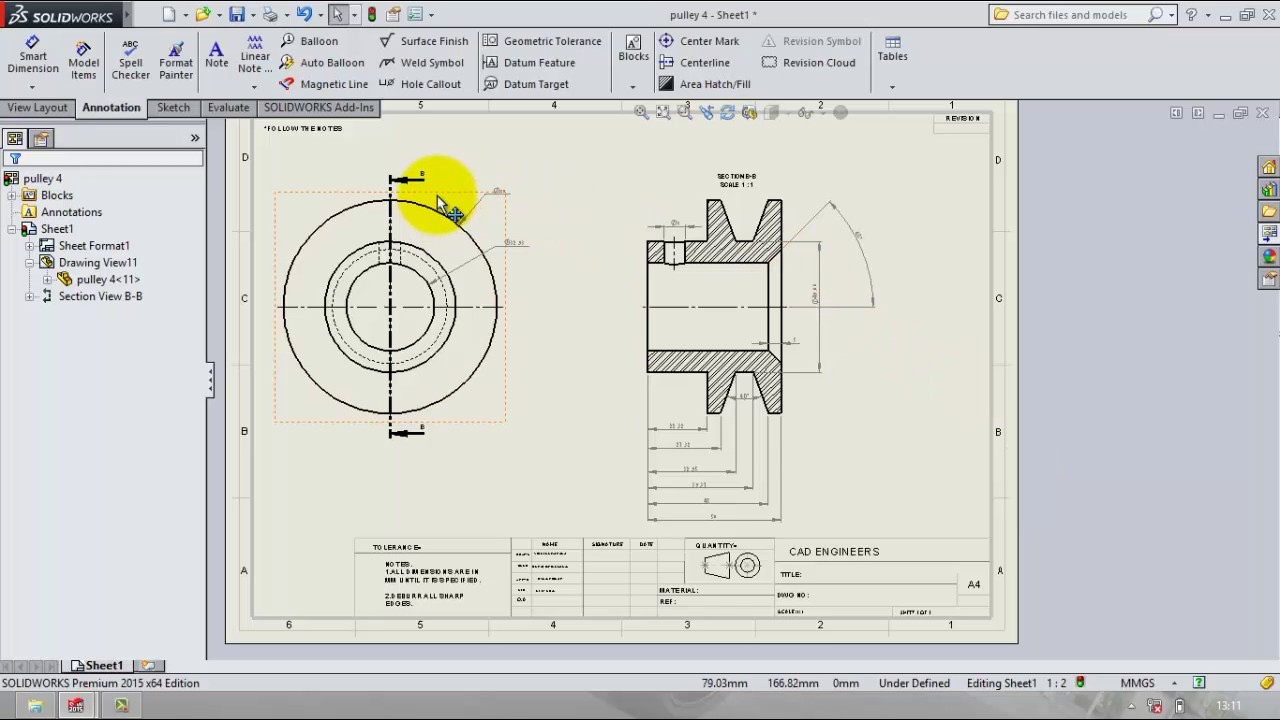Open the Options settings icon
This screenshot has height=720, width=1280.
pyautogui.click(x=415, y=14)
